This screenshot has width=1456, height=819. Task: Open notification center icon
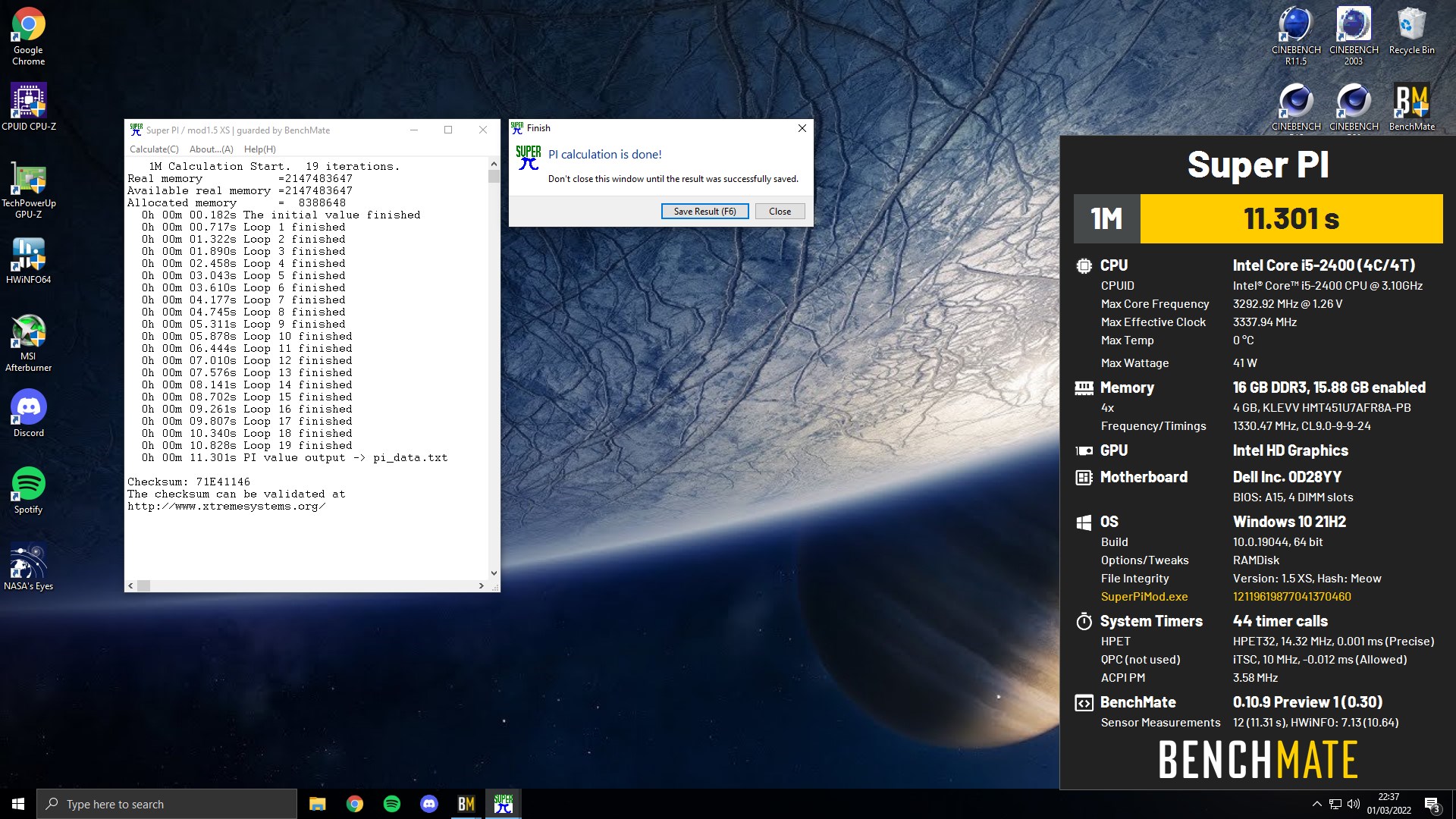click(x=1432, y=804)
